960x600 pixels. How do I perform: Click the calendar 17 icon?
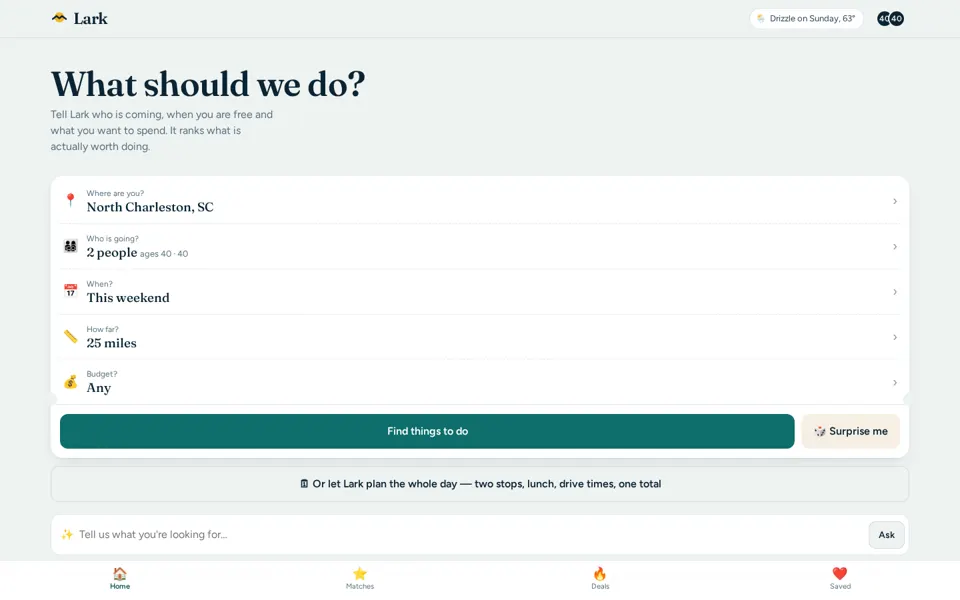coord(70,291)
